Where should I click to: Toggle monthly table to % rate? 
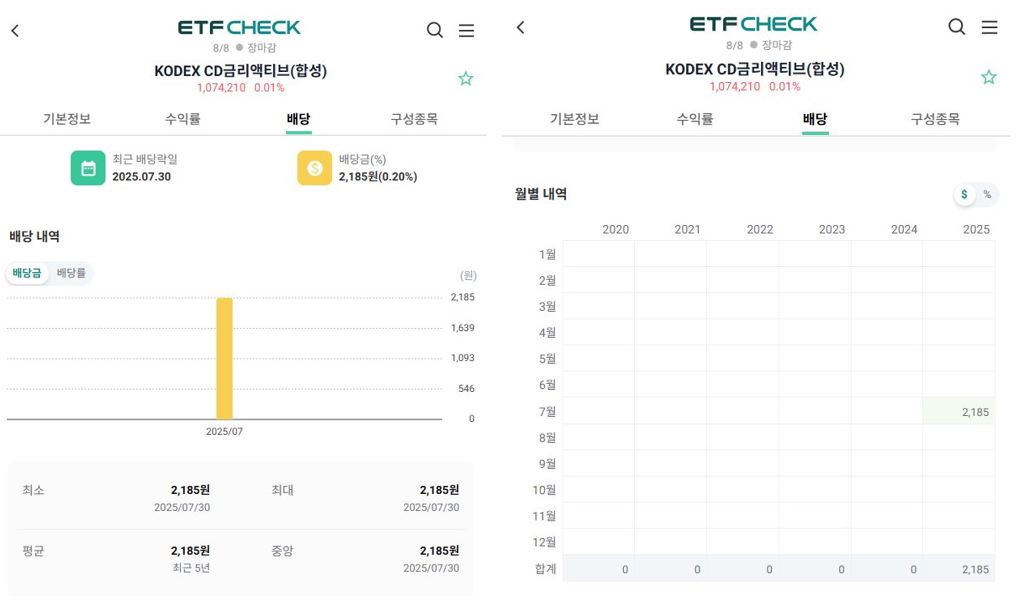pos(987,195)
